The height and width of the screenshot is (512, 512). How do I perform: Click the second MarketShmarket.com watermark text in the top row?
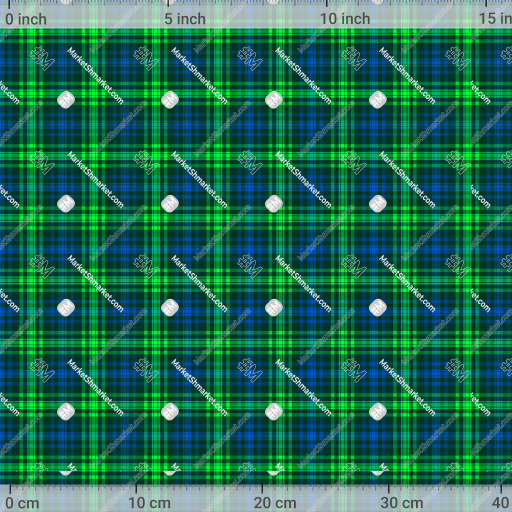(x=199, y=76)
